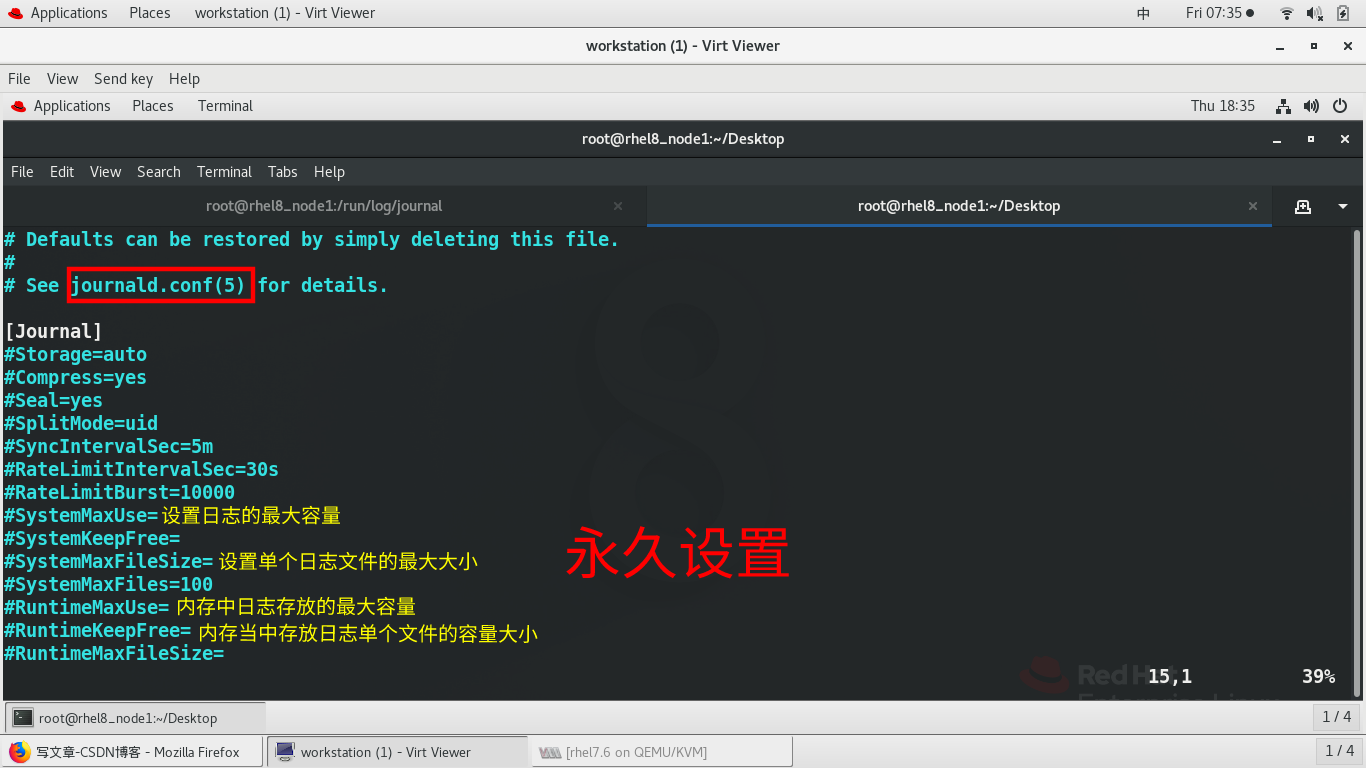Viewport: 1366px width, 768px height.
Task: Minimize the Virt Viewer window
Action: 1280,46
